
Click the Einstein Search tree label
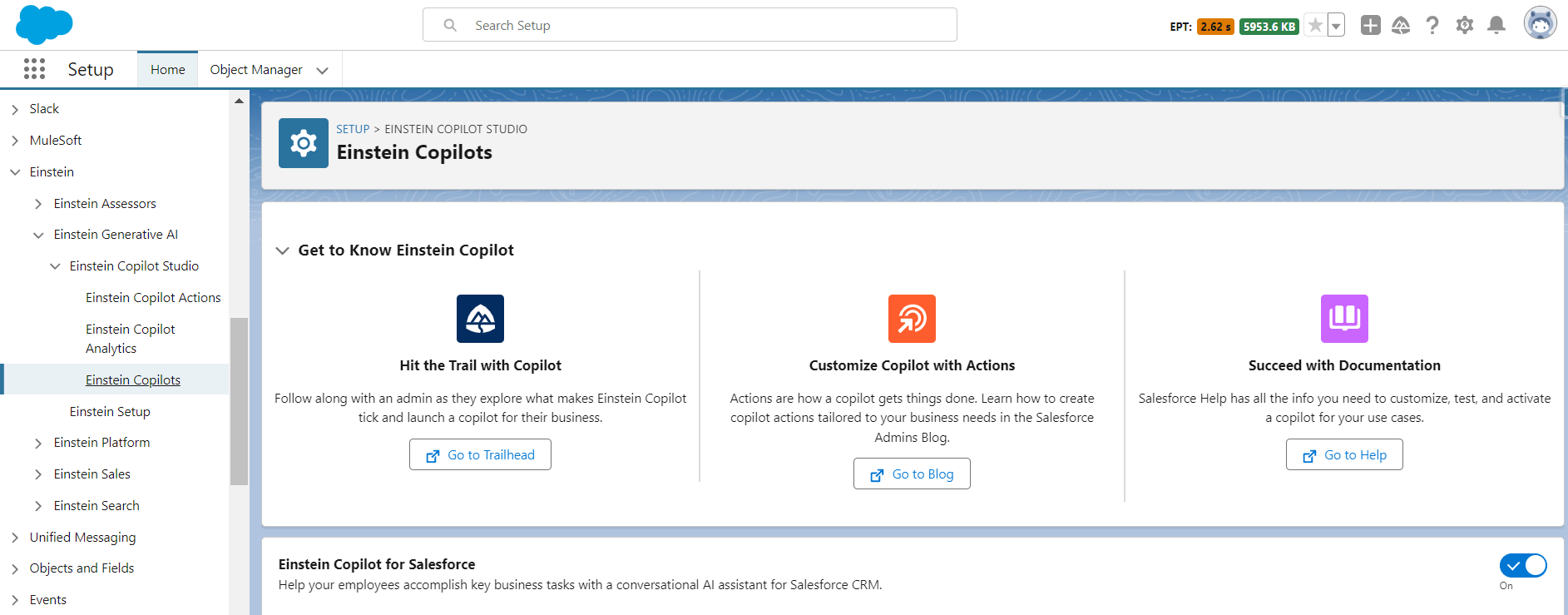tap(96, 506)
